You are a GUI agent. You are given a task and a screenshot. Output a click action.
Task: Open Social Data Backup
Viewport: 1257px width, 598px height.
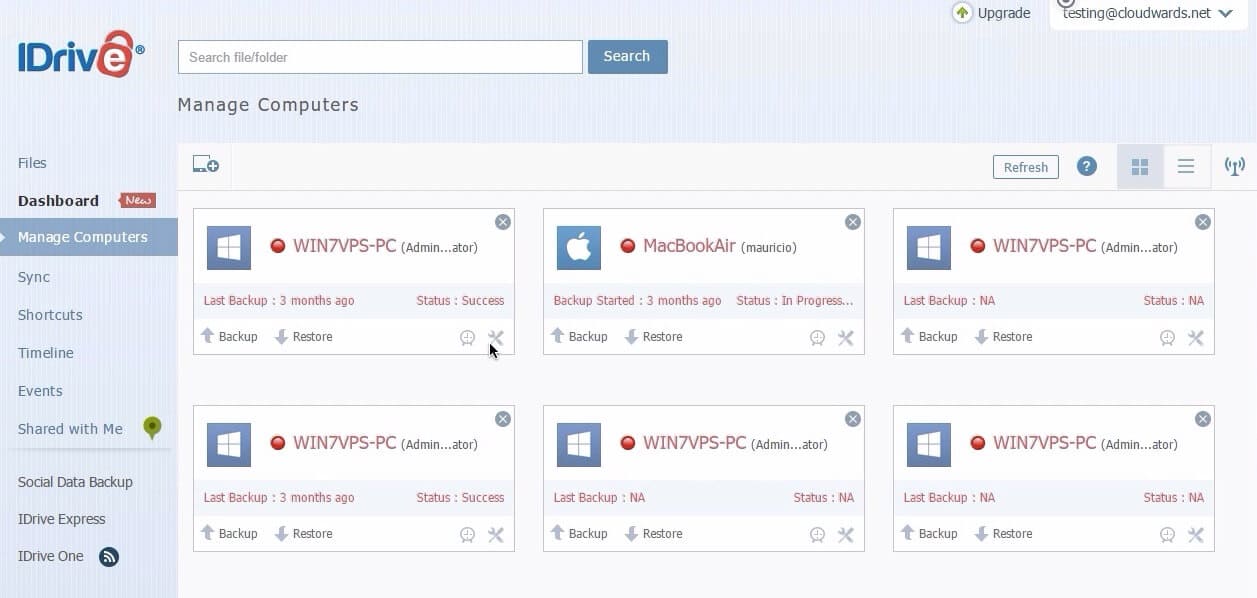75,482
